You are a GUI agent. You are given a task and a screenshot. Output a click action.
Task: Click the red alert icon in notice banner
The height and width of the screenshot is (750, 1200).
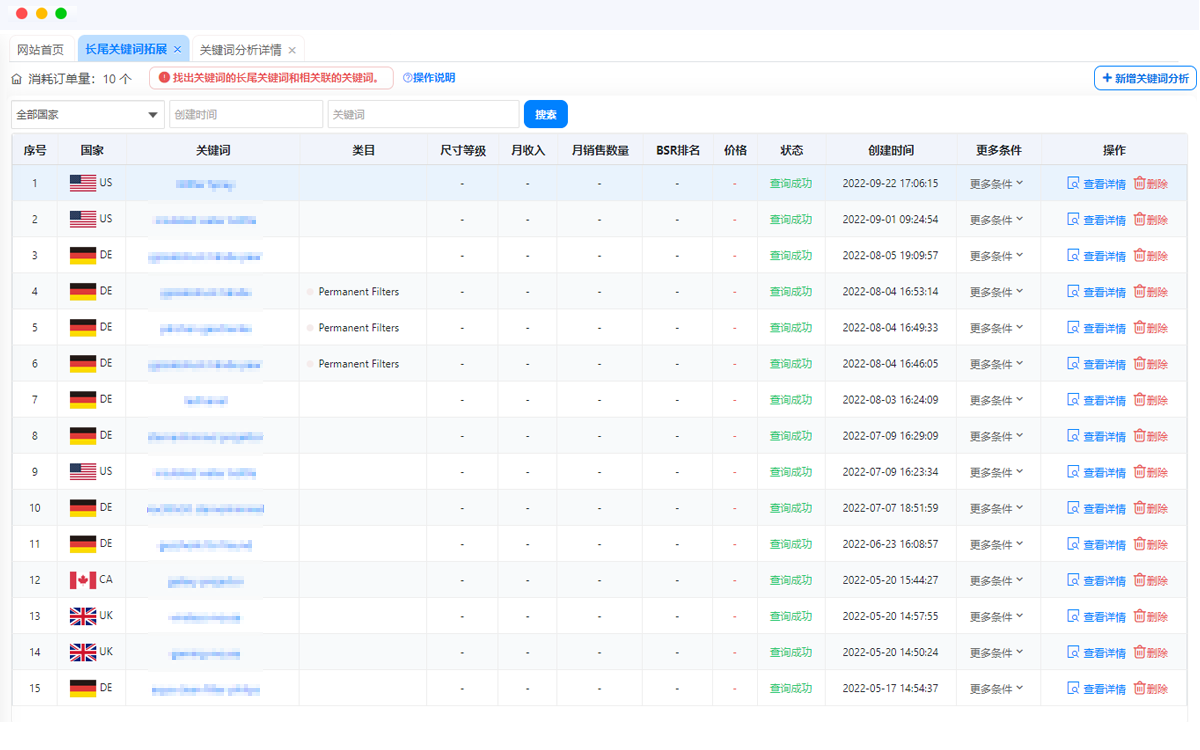pos(164,78)
